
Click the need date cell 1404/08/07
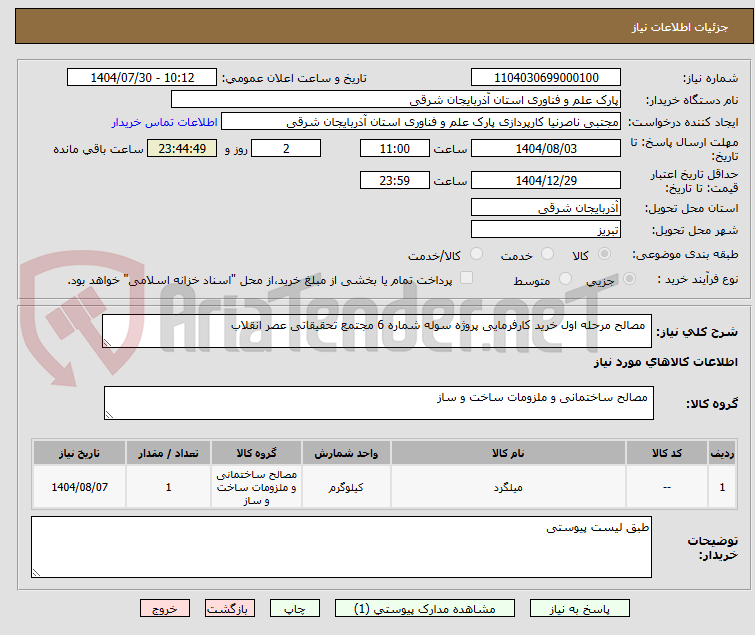pos(79,487)
